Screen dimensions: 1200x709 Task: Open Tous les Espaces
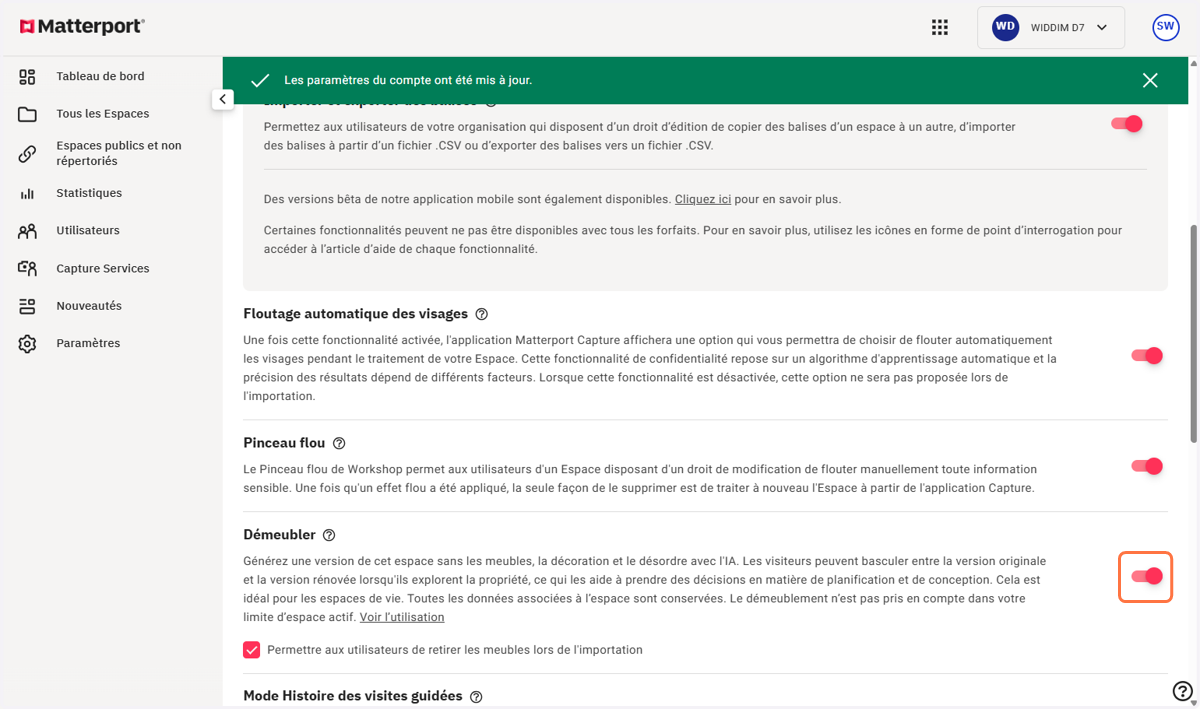(103, 114)
